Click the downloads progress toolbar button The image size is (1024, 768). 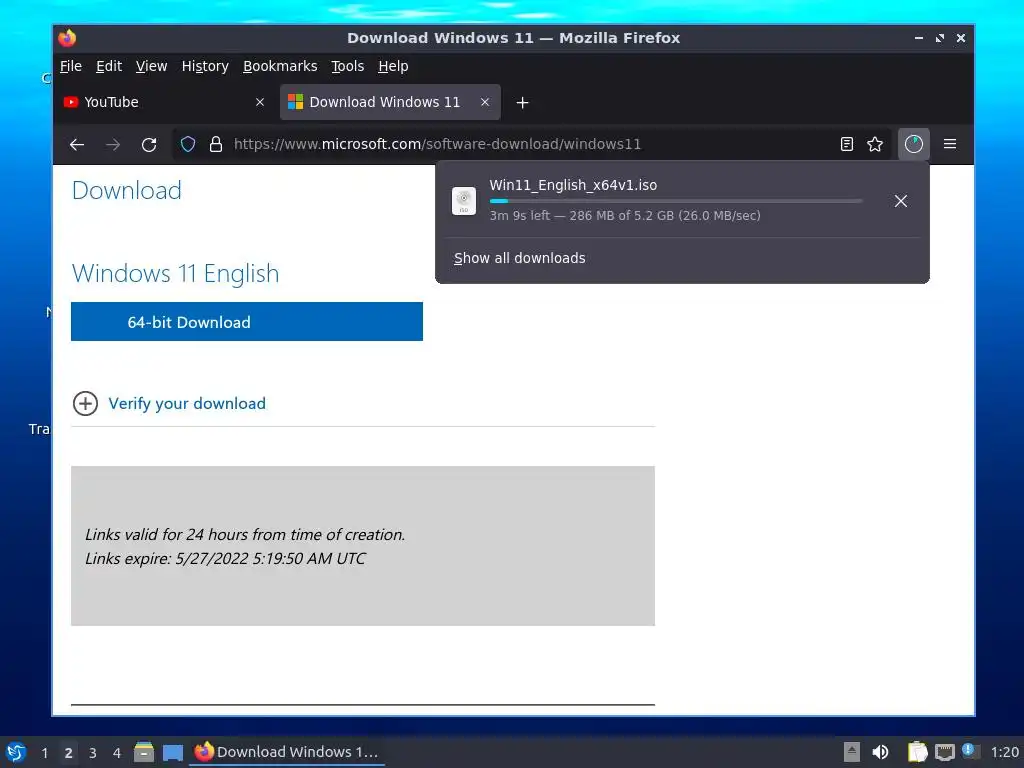(914, 144)
